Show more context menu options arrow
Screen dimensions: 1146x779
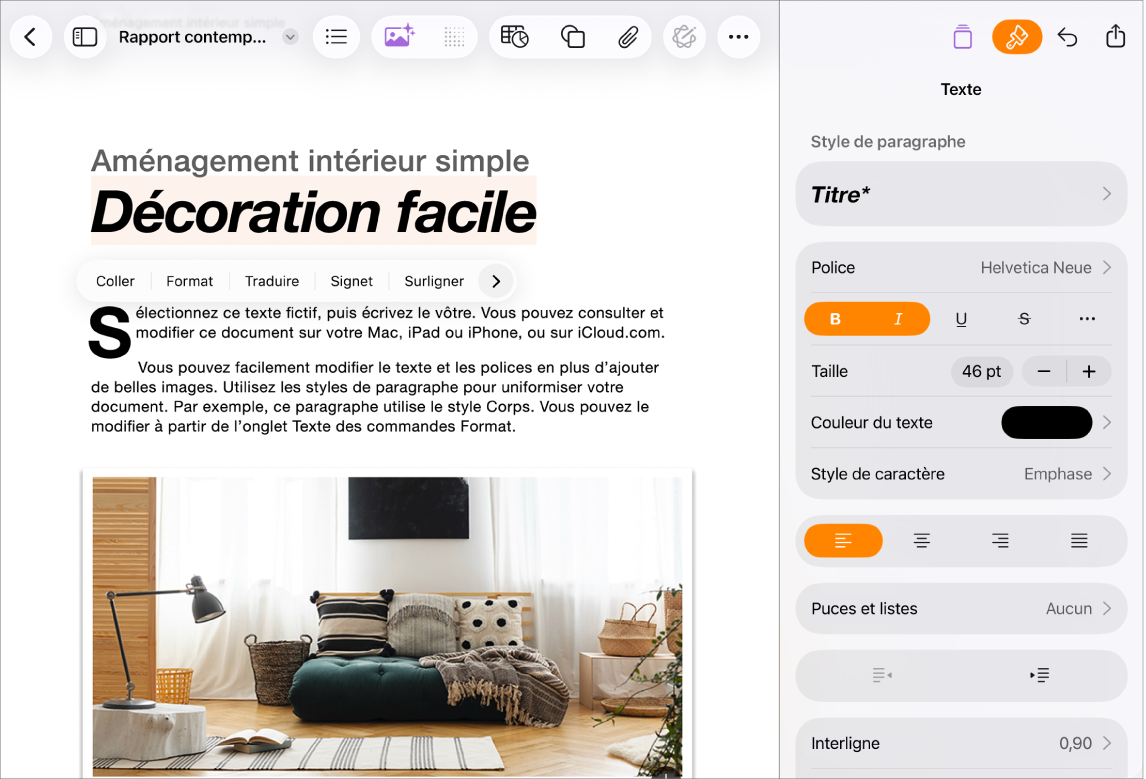[x=496, y=281]
